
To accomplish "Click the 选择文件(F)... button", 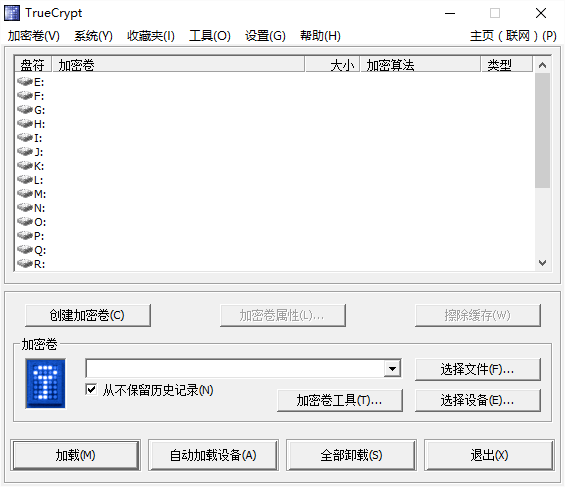I will pos(478,369).
